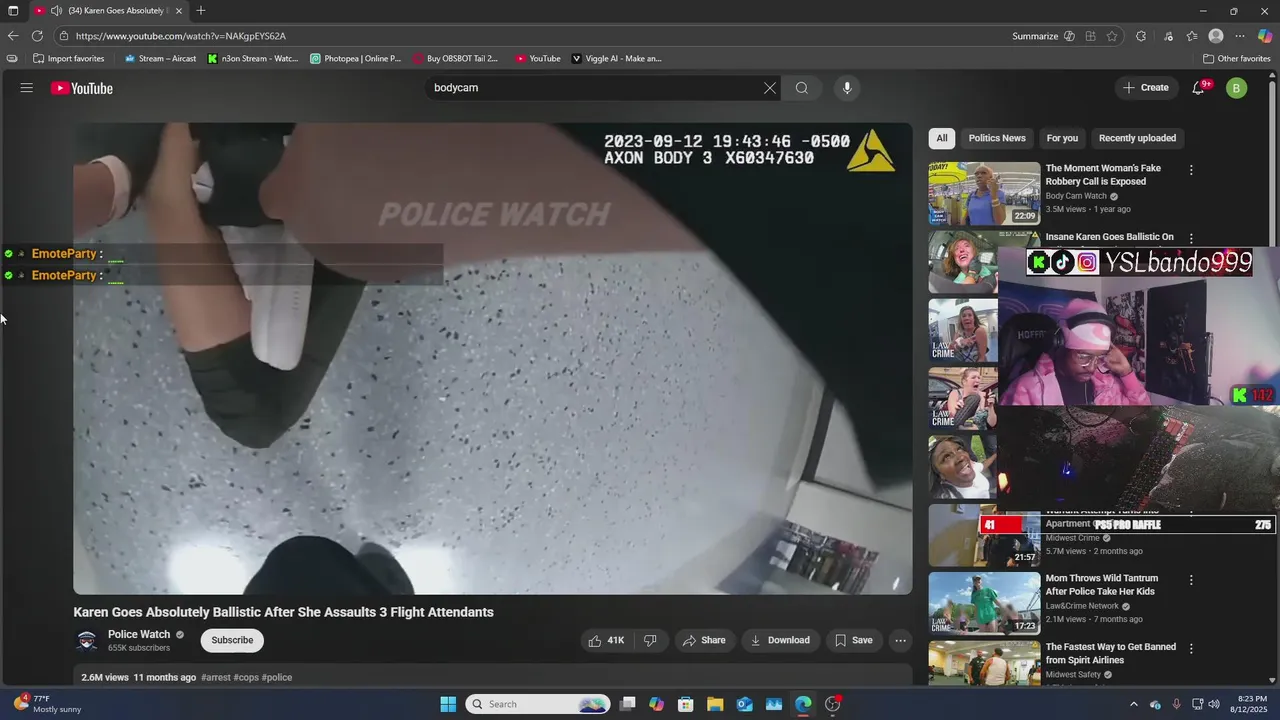Click the #arrest hashtag
The image size is (1280, 720).
pos(215,678)
